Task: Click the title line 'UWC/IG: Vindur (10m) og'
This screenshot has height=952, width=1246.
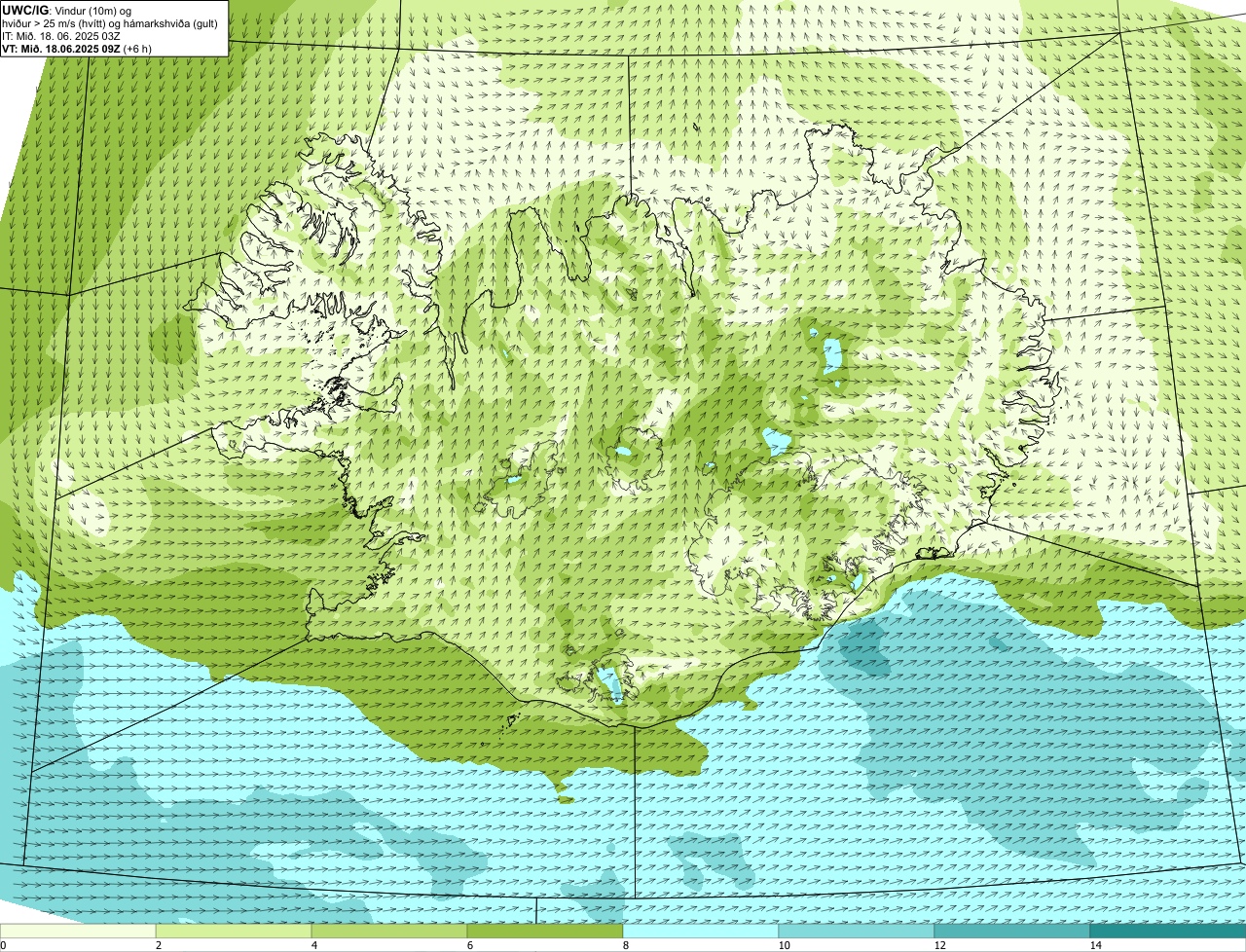Action: (67, 10)
